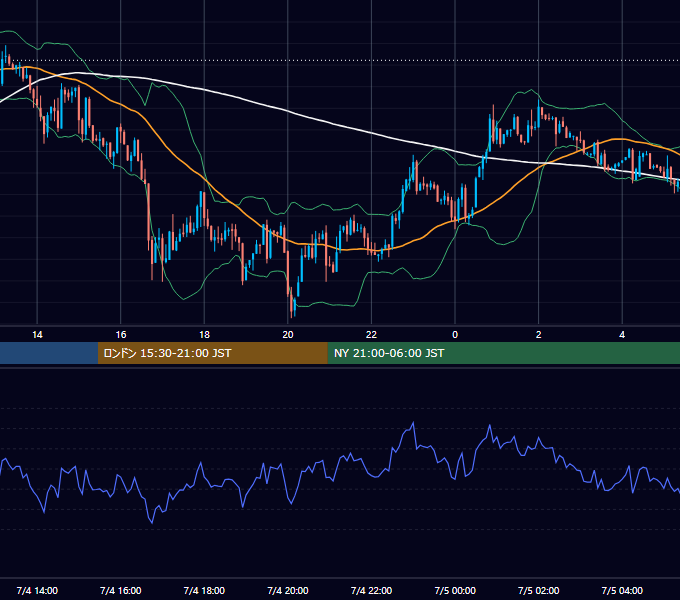Click the 7/4 14:00 date label

(37, 590)
